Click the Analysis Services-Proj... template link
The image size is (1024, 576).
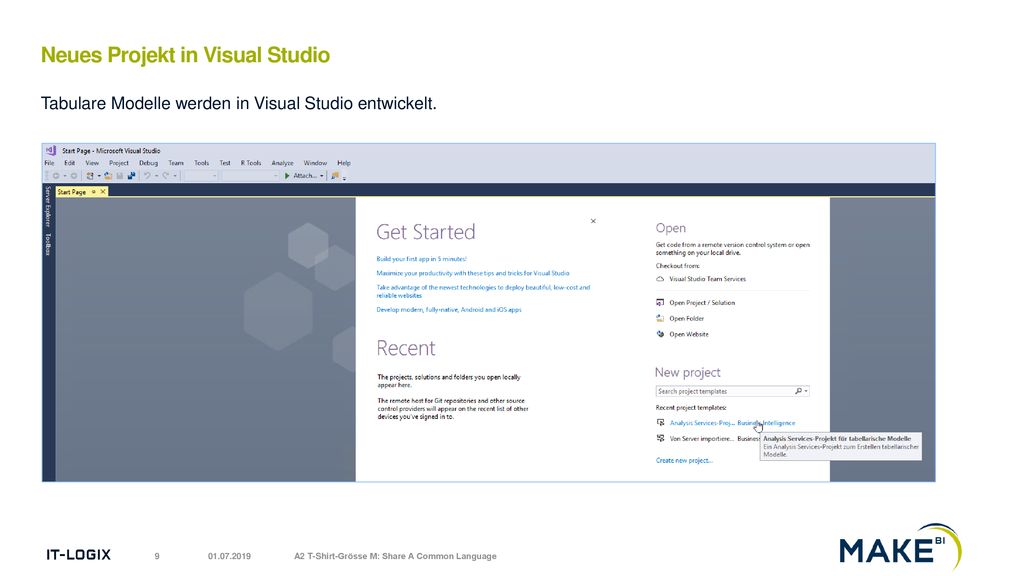[702, 423]
